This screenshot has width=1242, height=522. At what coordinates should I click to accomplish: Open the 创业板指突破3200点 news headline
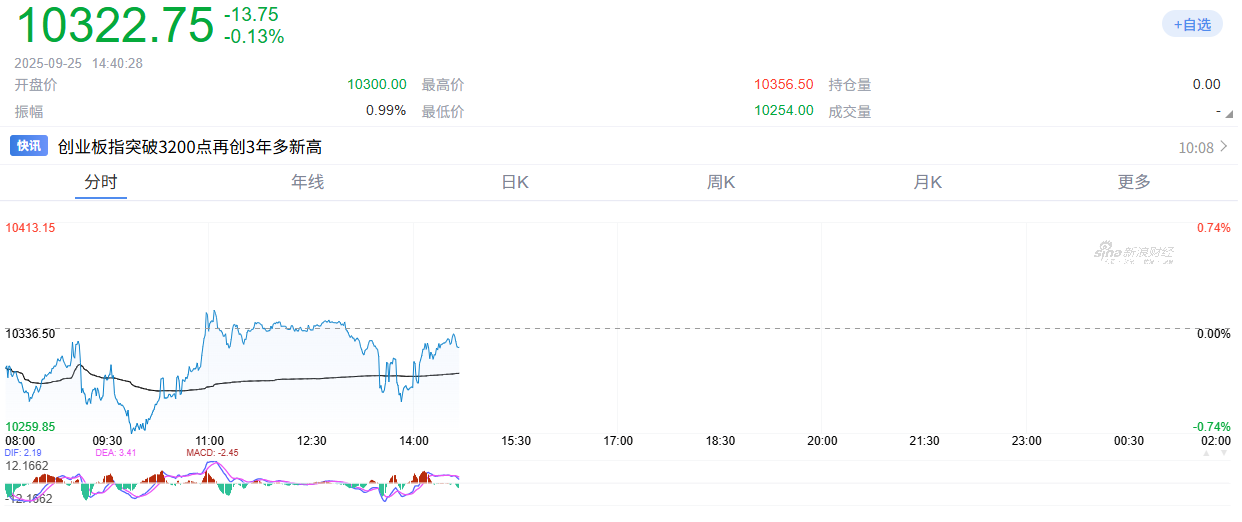pos(190,147)
